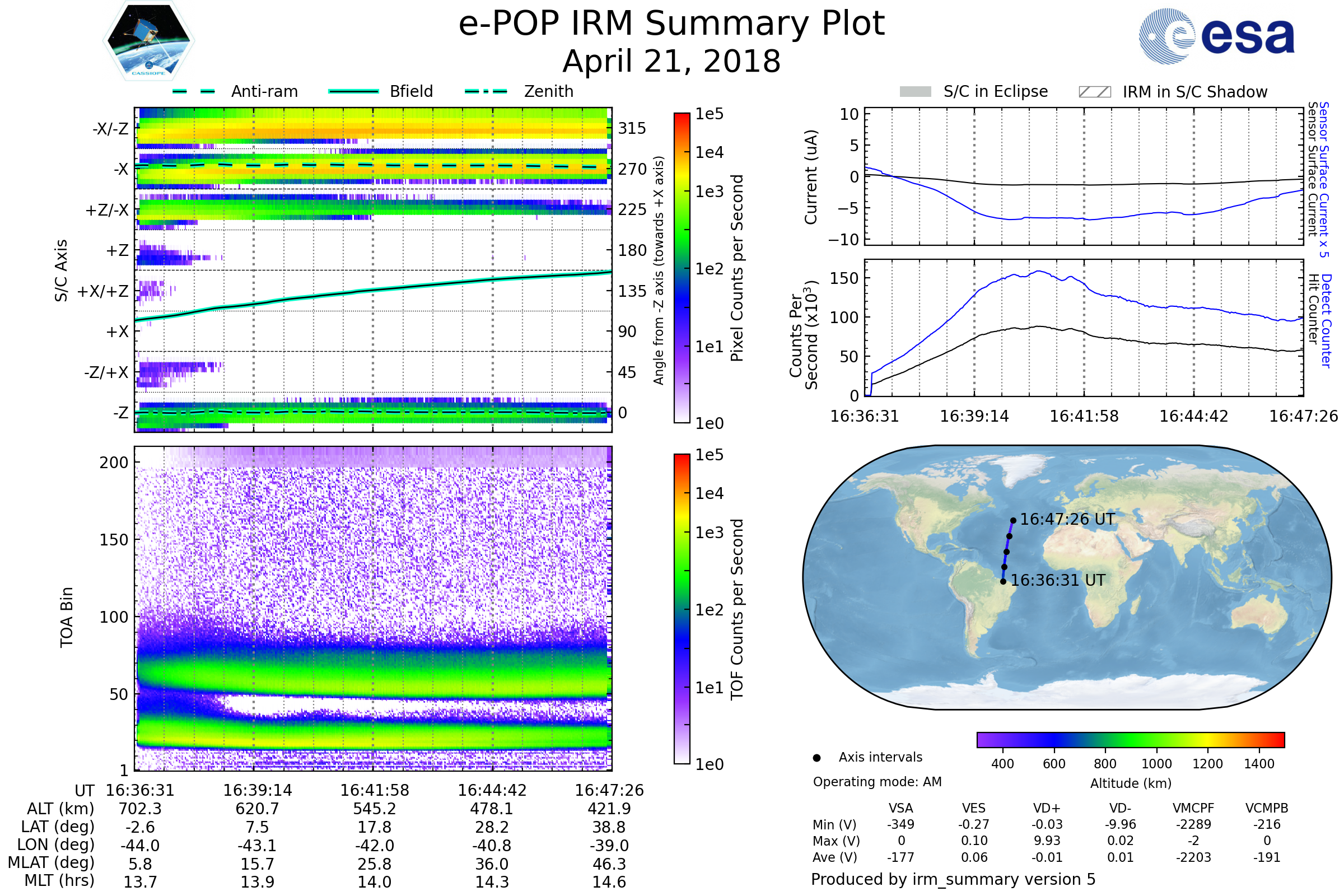
Task: Click the ESA logo
Action: pos(1216,36)
